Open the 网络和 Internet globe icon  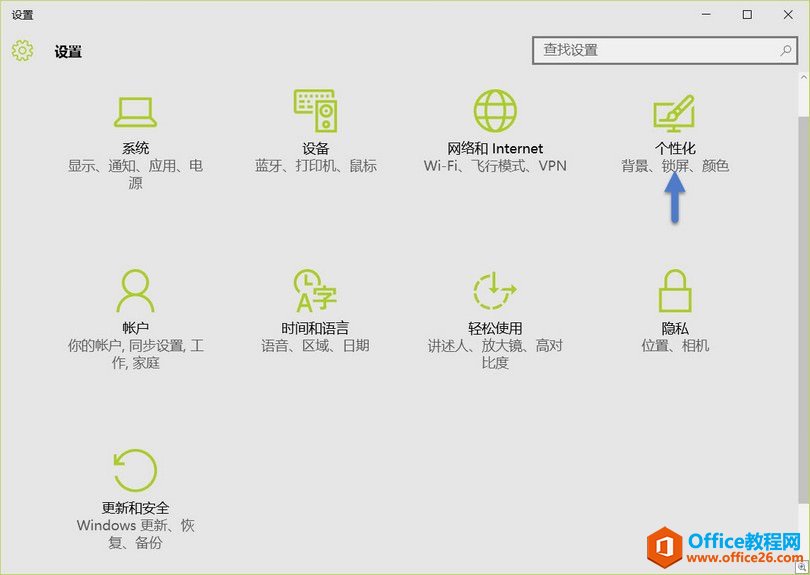click(x=495, y=111)
